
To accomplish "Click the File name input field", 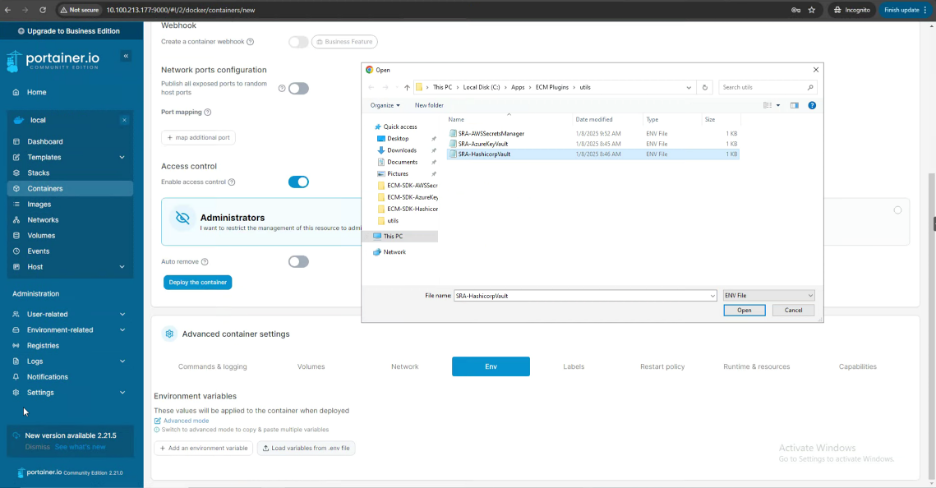I will (x=581, y=296).
